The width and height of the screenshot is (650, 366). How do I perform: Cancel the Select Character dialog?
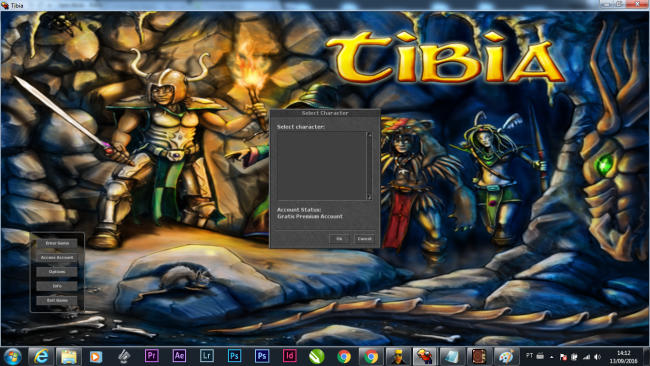tap(364, 239)
